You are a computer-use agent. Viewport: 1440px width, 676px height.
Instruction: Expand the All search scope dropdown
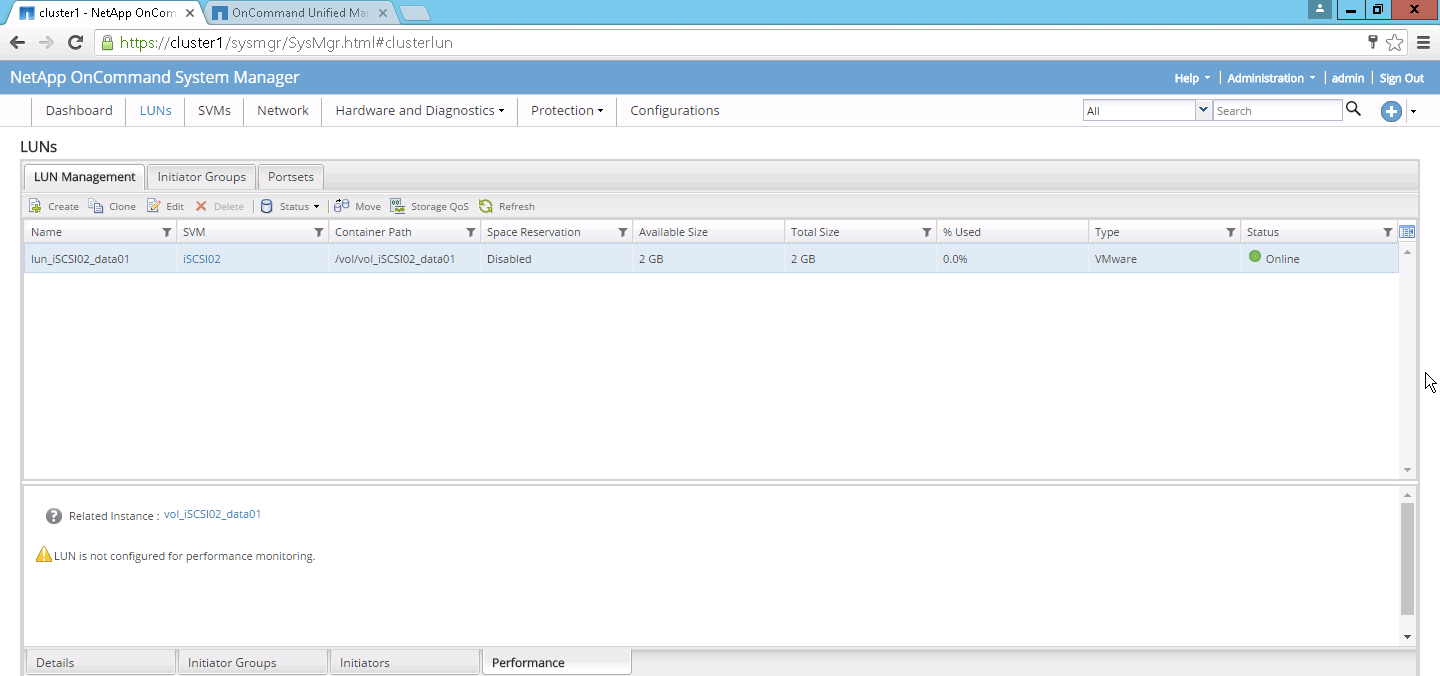[1203, 110]
